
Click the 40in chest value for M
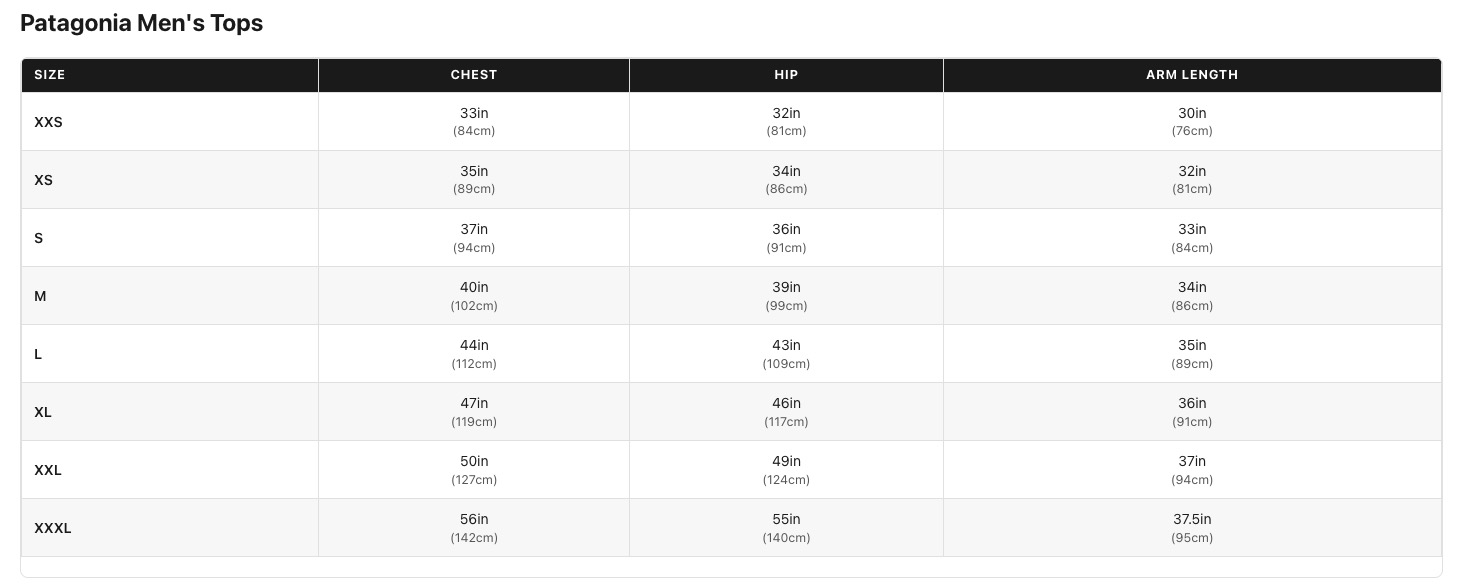tap(474, 287)
